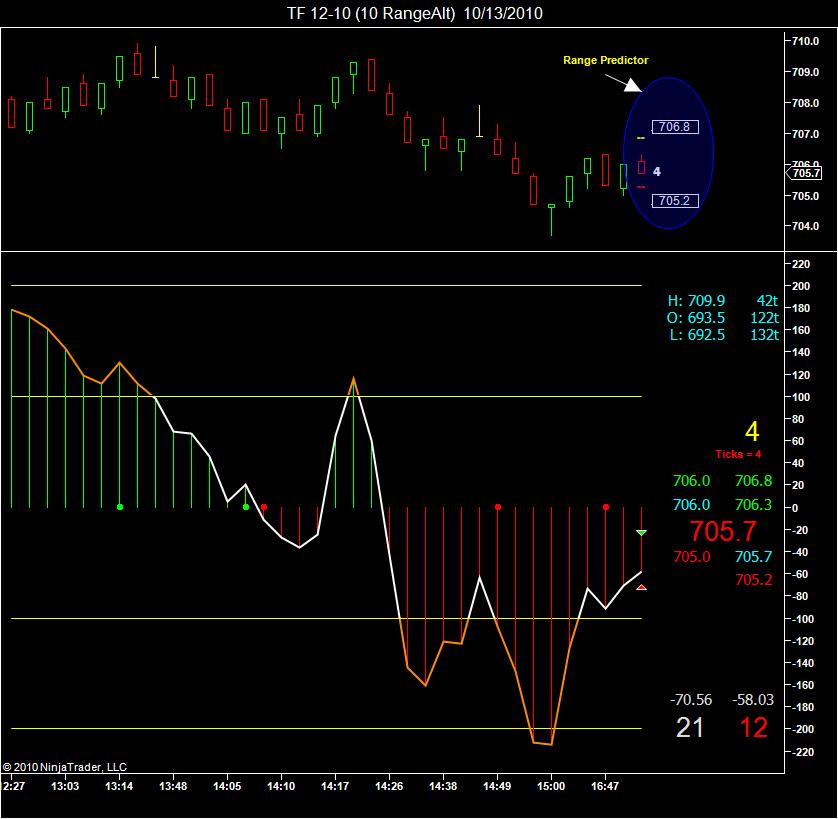
Task: Click the red Ticks = 4 label
Action: (x=738, y=454)
